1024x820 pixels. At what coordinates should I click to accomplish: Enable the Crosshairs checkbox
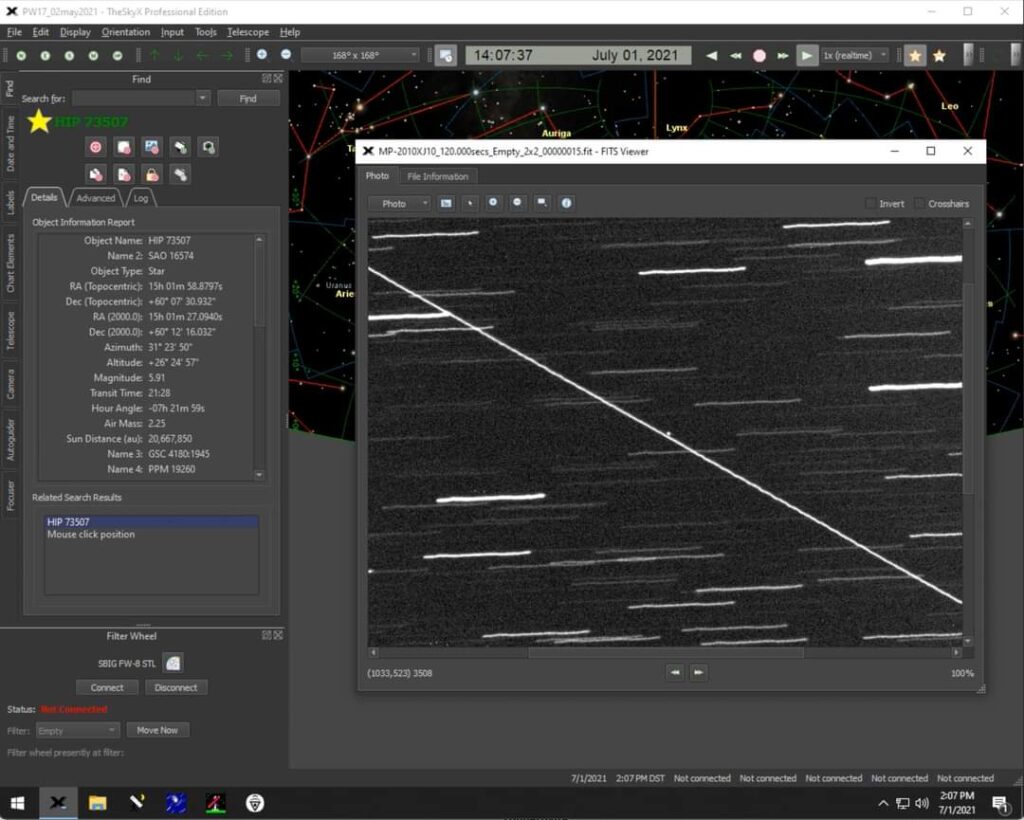(x=919, y=204)
